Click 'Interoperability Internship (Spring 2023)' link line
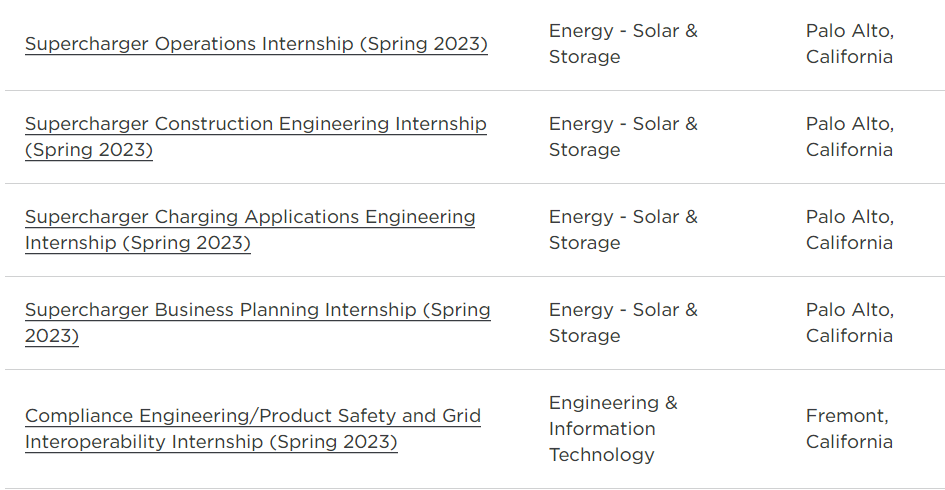This screenshot has width=945, height=490. click(211, 442)
